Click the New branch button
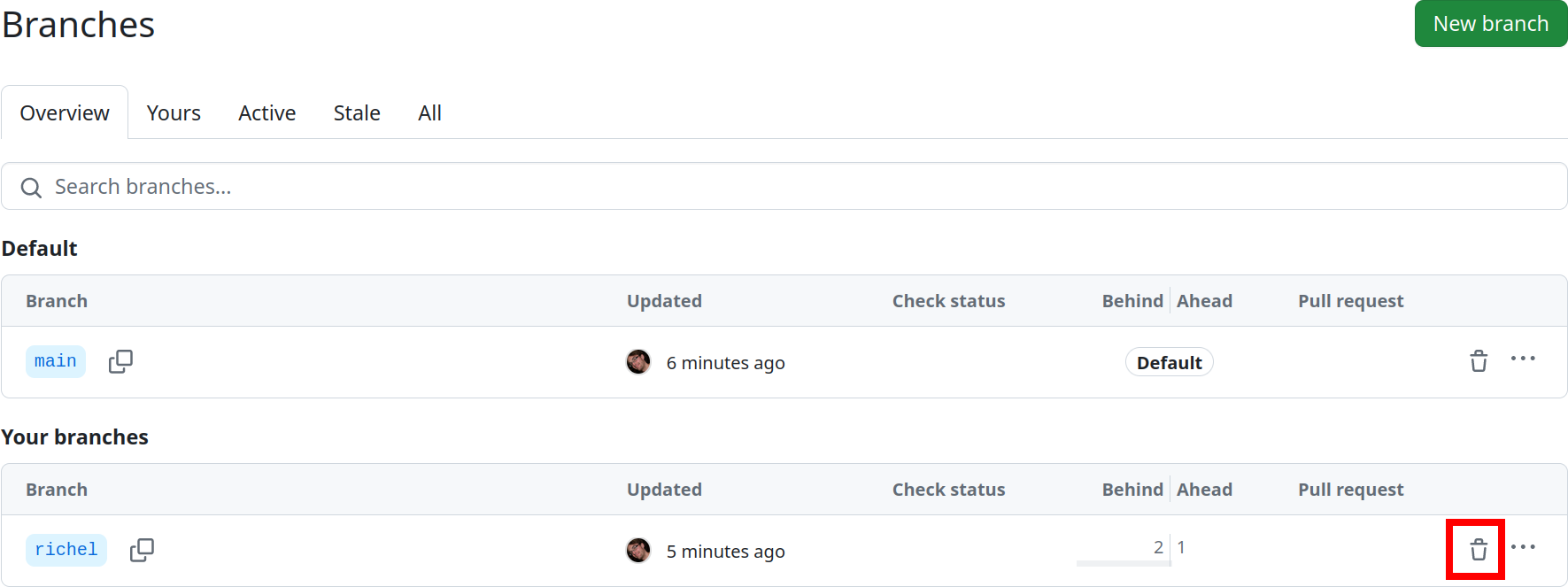The height and width of the screenshot is (587, 1568). (x=1490, y=24)
